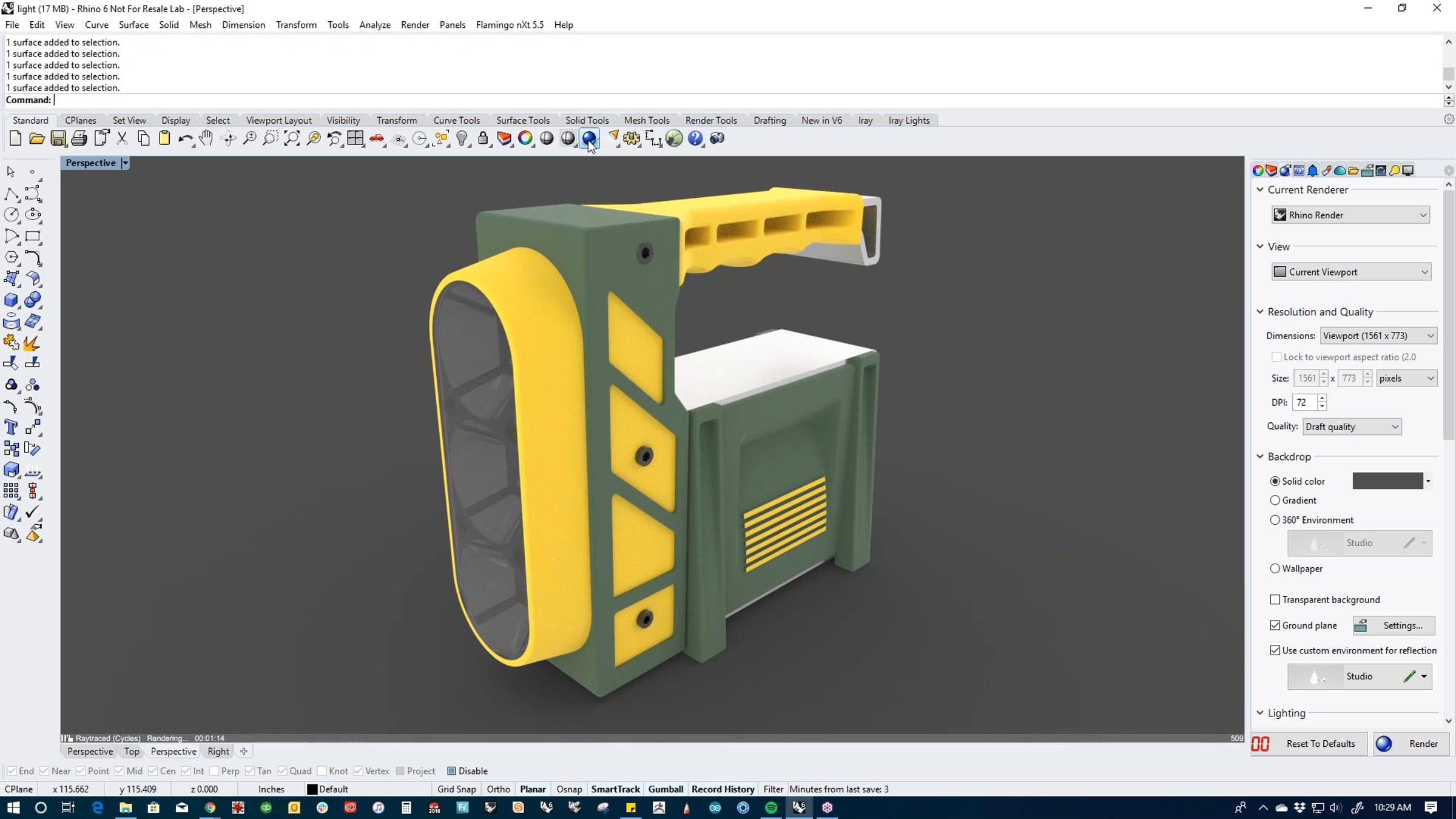Click the Undo arrow icon
Image resolution: width=1456 pixels, height=819 pixels.
click(x=185, y=138)
